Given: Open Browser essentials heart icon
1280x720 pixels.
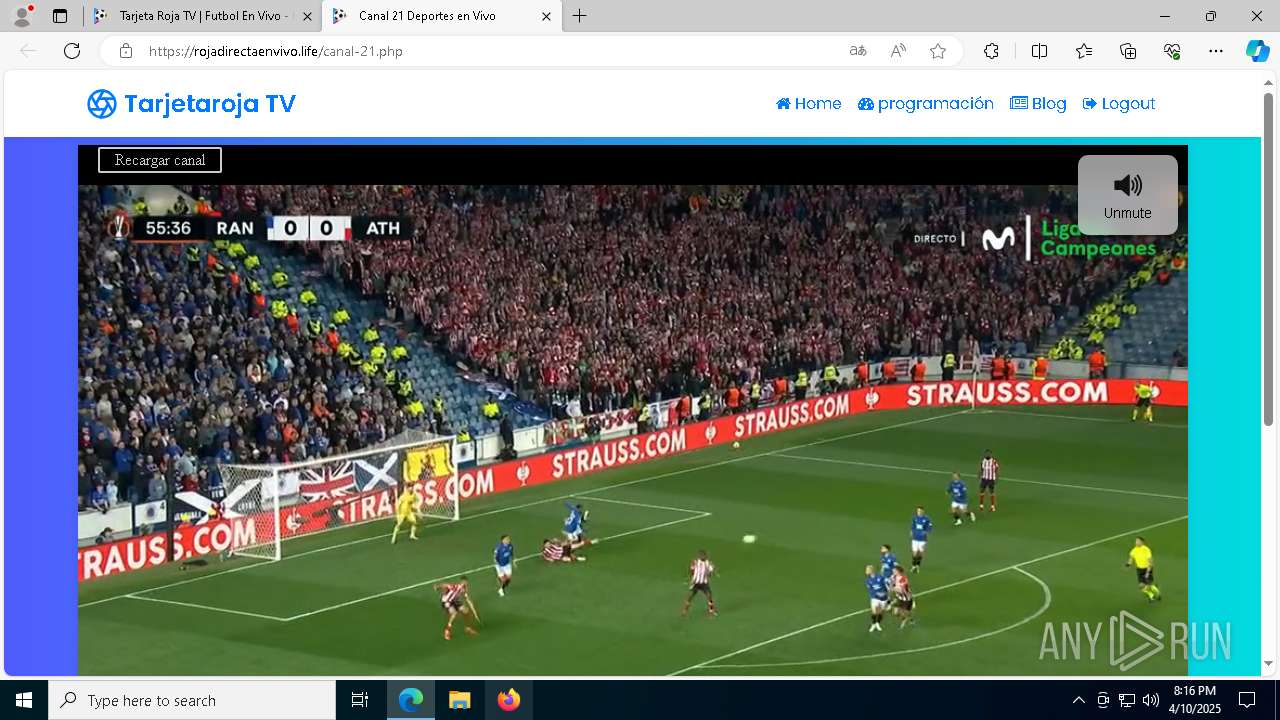Looking at the screenshot, I should [x=1172, y=51].
